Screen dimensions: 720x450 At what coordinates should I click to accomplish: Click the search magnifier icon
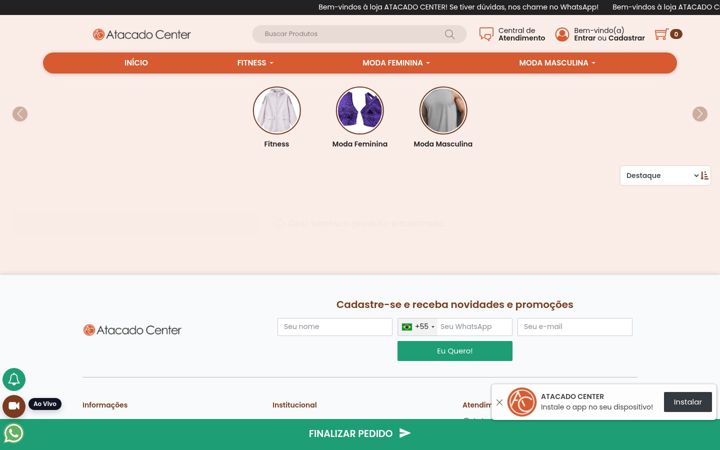coord(450,34)
